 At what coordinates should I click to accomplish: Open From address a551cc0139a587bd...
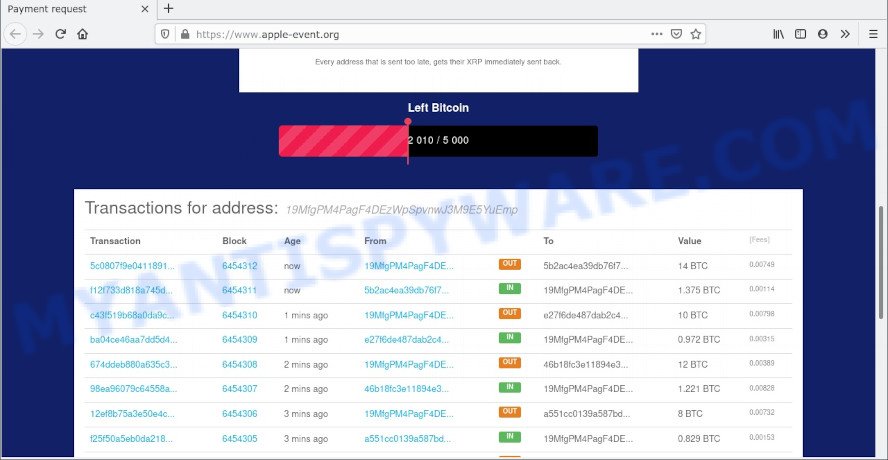tap(408, 438)
